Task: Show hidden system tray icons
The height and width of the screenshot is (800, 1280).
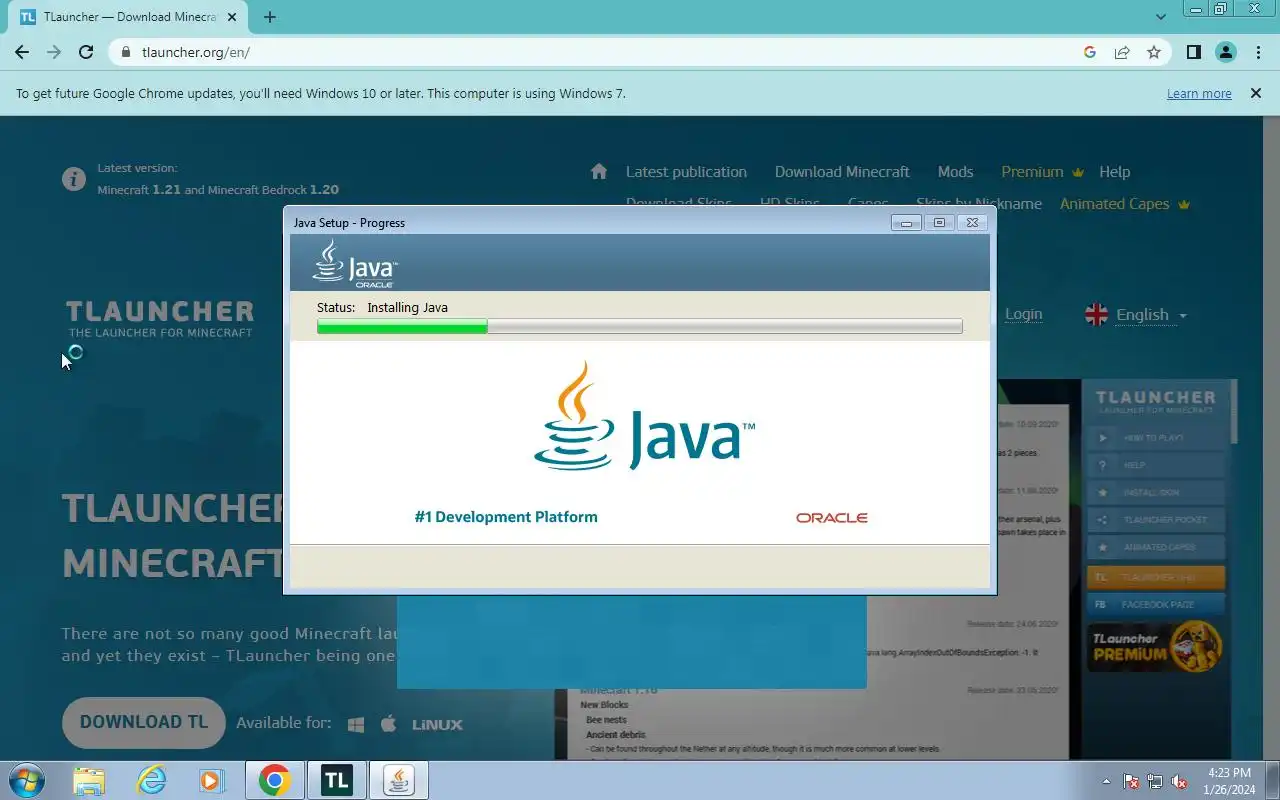Action: tap(1106, 781)
